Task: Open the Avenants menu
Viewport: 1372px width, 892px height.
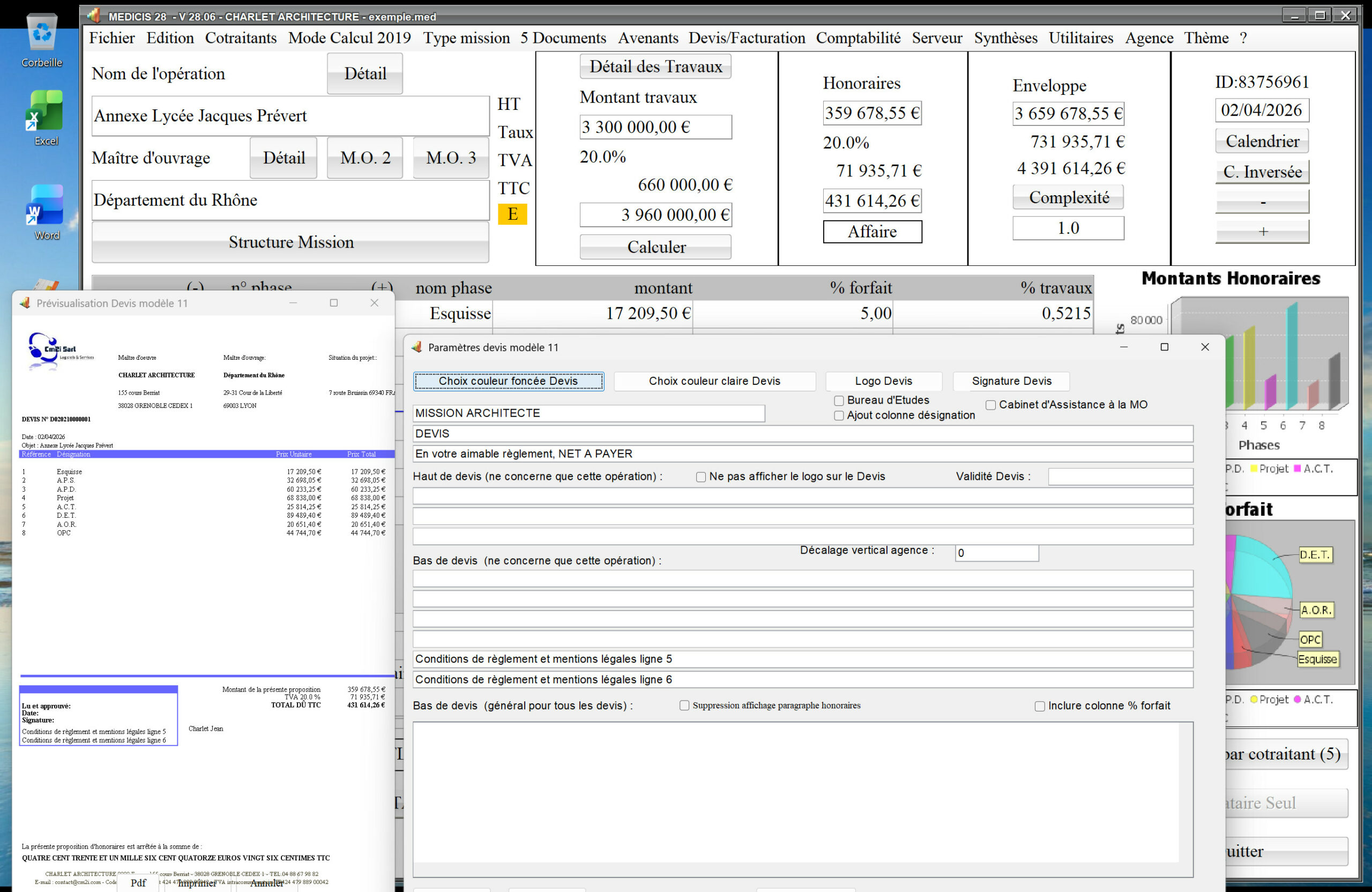Action: (648, 38)
